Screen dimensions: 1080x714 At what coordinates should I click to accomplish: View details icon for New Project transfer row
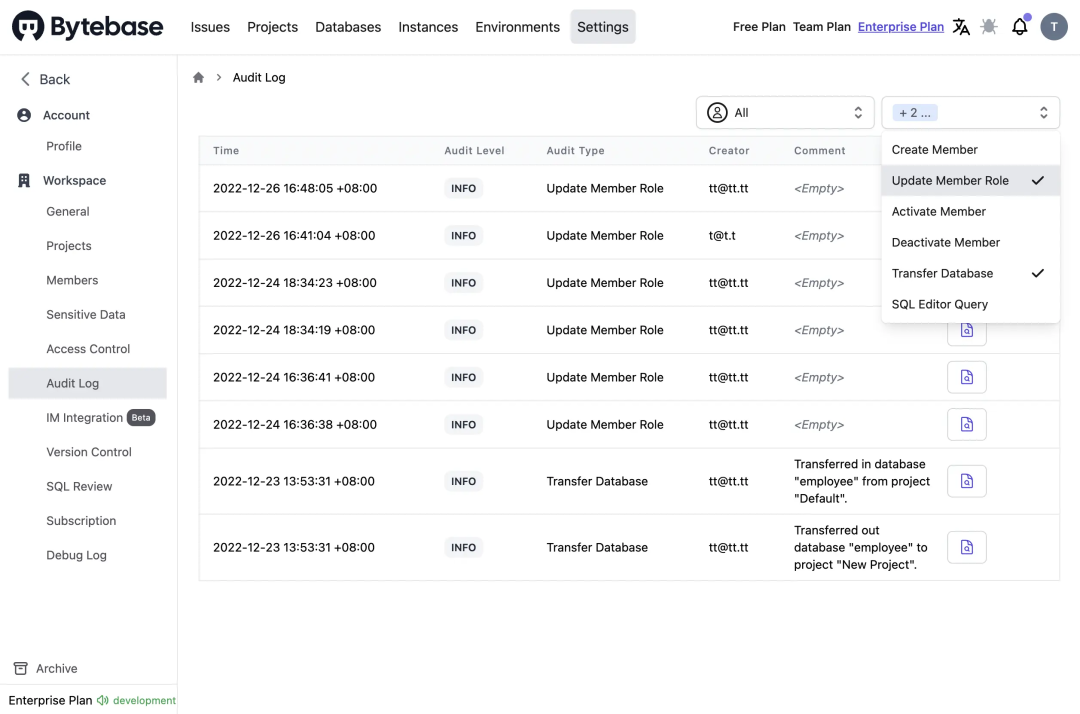pos(966,547)
